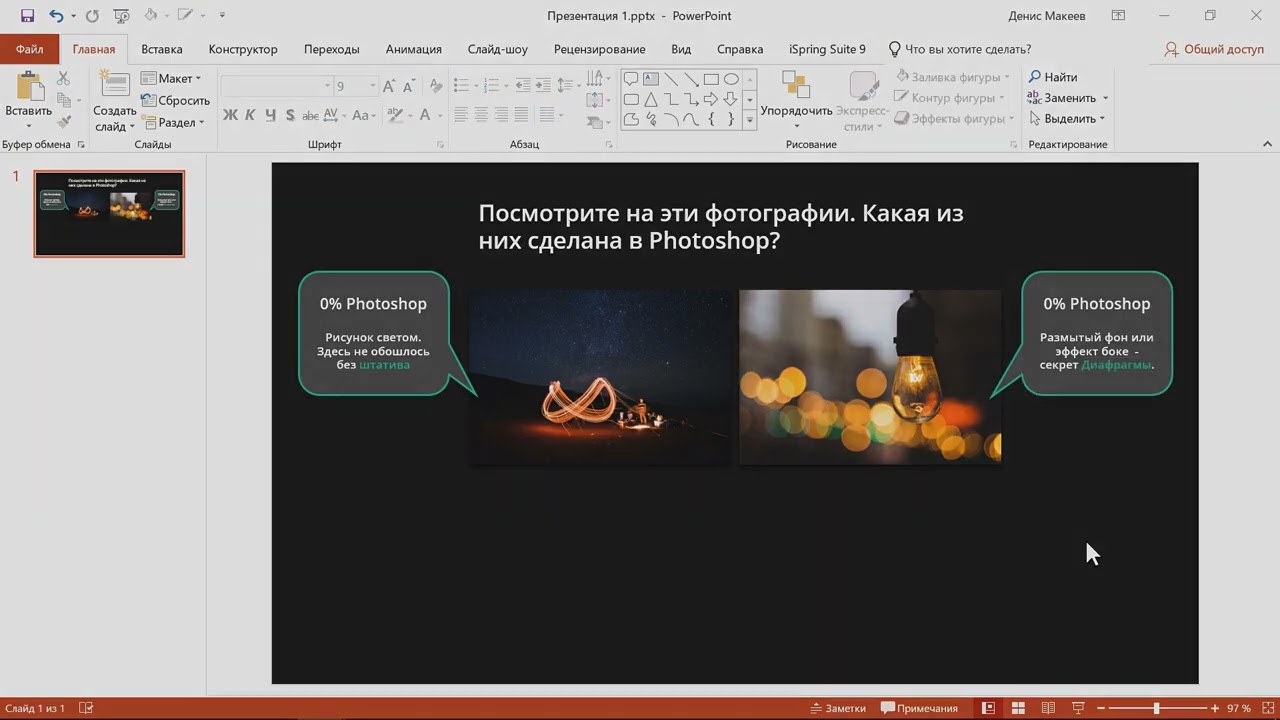Open the Заменить replace dropdown arrow

tap(1105, 98)
